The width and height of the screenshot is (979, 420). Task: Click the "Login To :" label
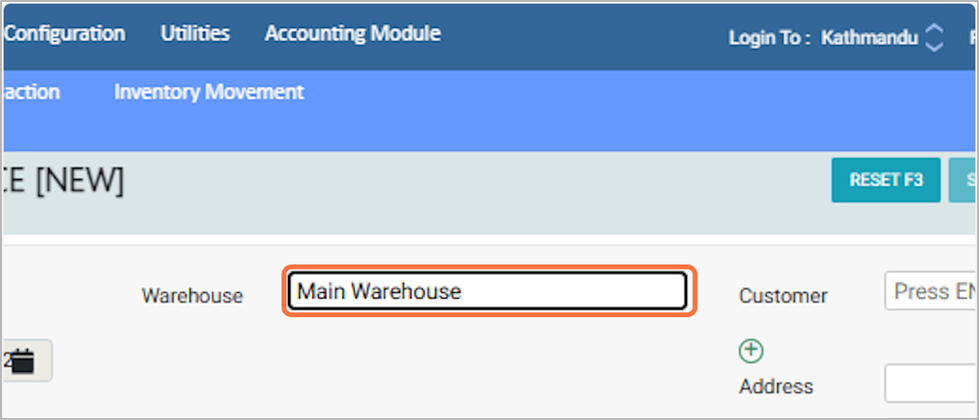[769, 38]
